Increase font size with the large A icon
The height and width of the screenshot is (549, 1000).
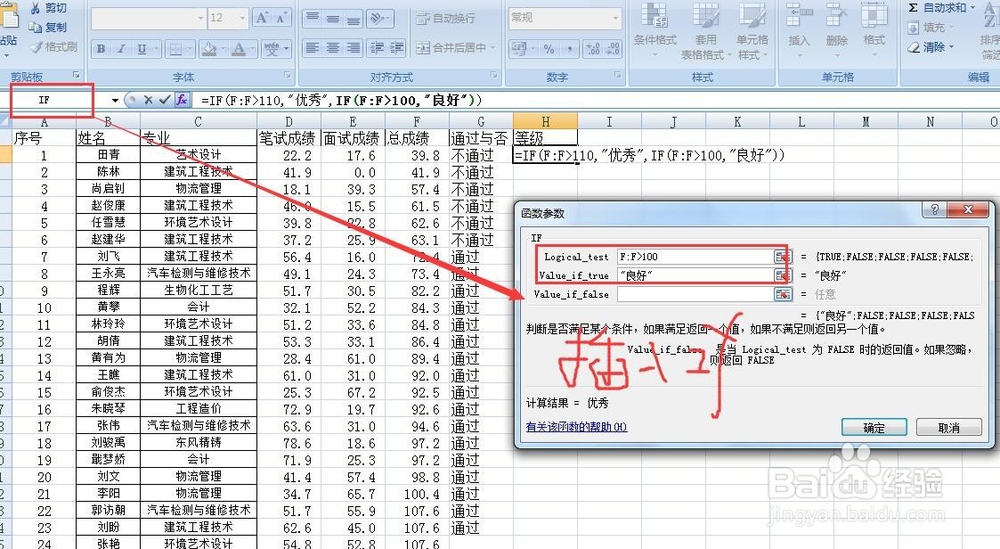[x=261, y=18]
